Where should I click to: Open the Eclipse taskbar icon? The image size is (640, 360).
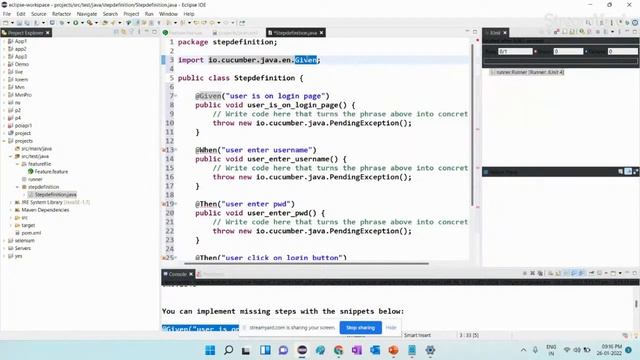302,350
